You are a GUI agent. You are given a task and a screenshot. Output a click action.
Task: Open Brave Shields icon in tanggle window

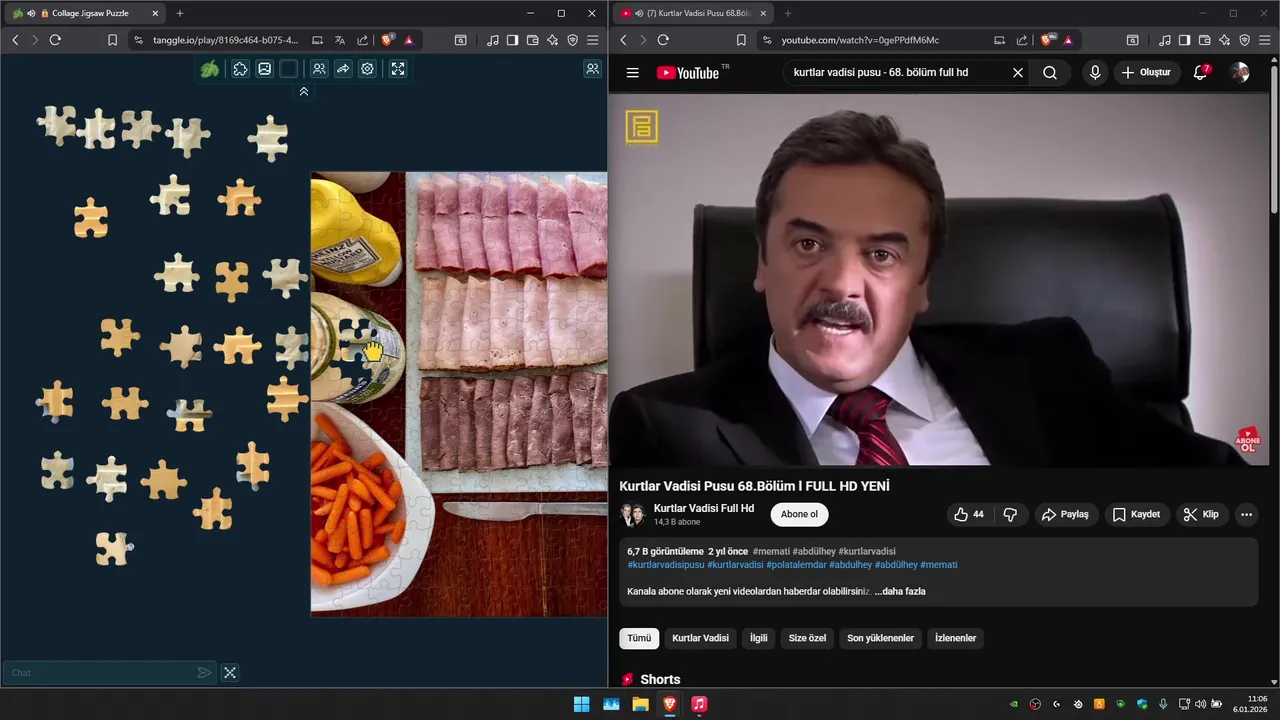pyautogui.click(x=387, y=40)
